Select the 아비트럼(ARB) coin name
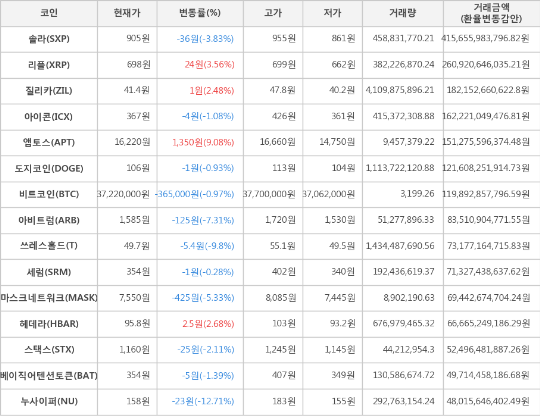Image resolution: width=540 pixels, height=416 pixels. [49, 220]
